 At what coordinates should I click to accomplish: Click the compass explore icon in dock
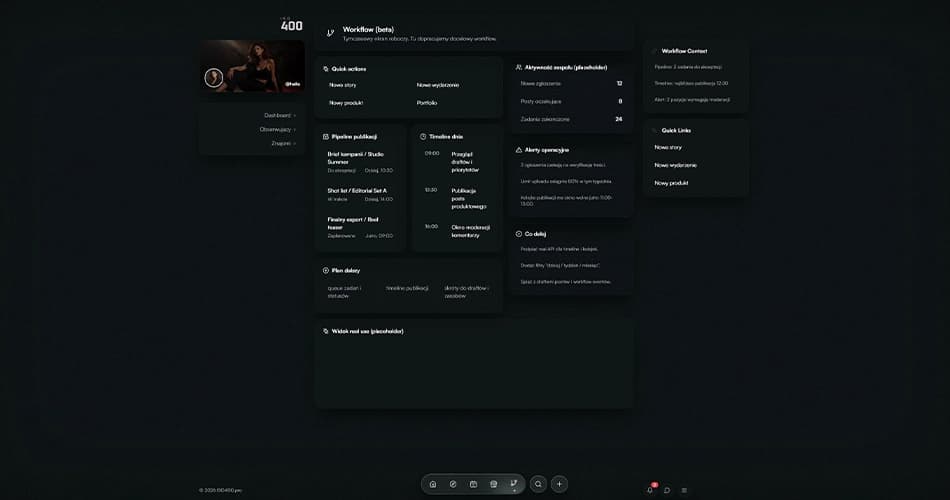coord(453,484)
